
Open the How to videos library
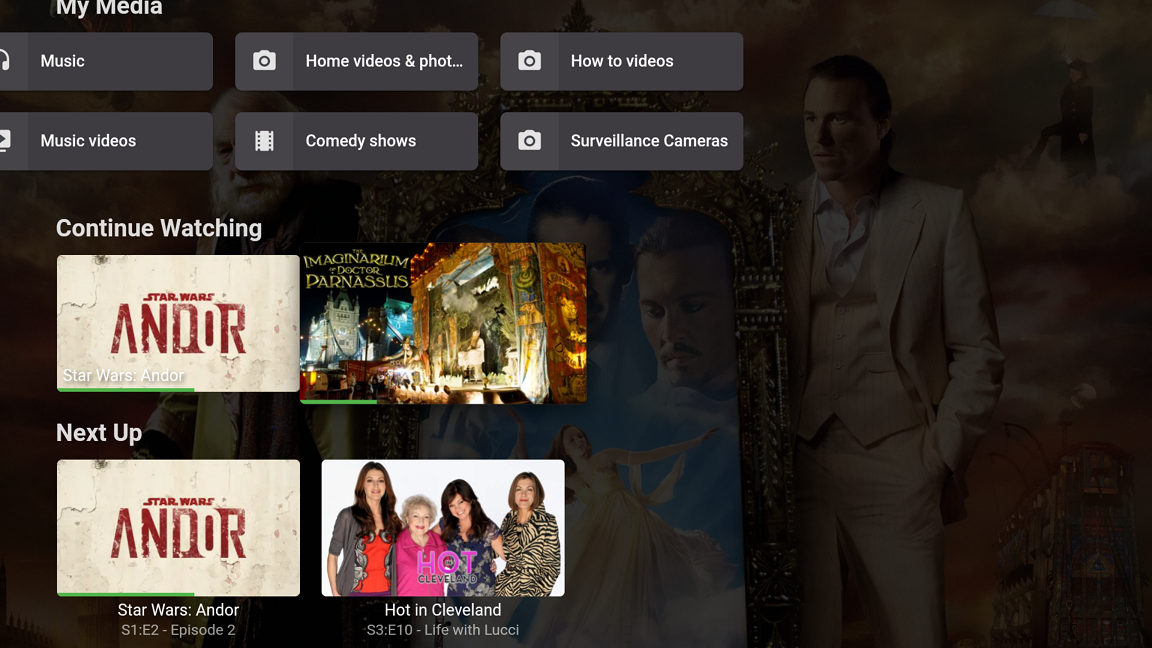(622, 61)
